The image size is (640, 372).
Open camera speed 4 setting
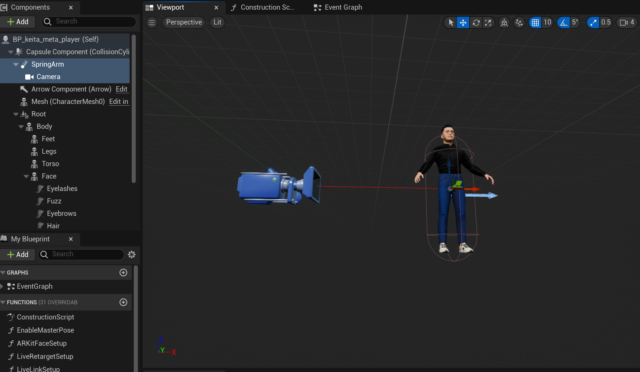(x=627, y=22)
